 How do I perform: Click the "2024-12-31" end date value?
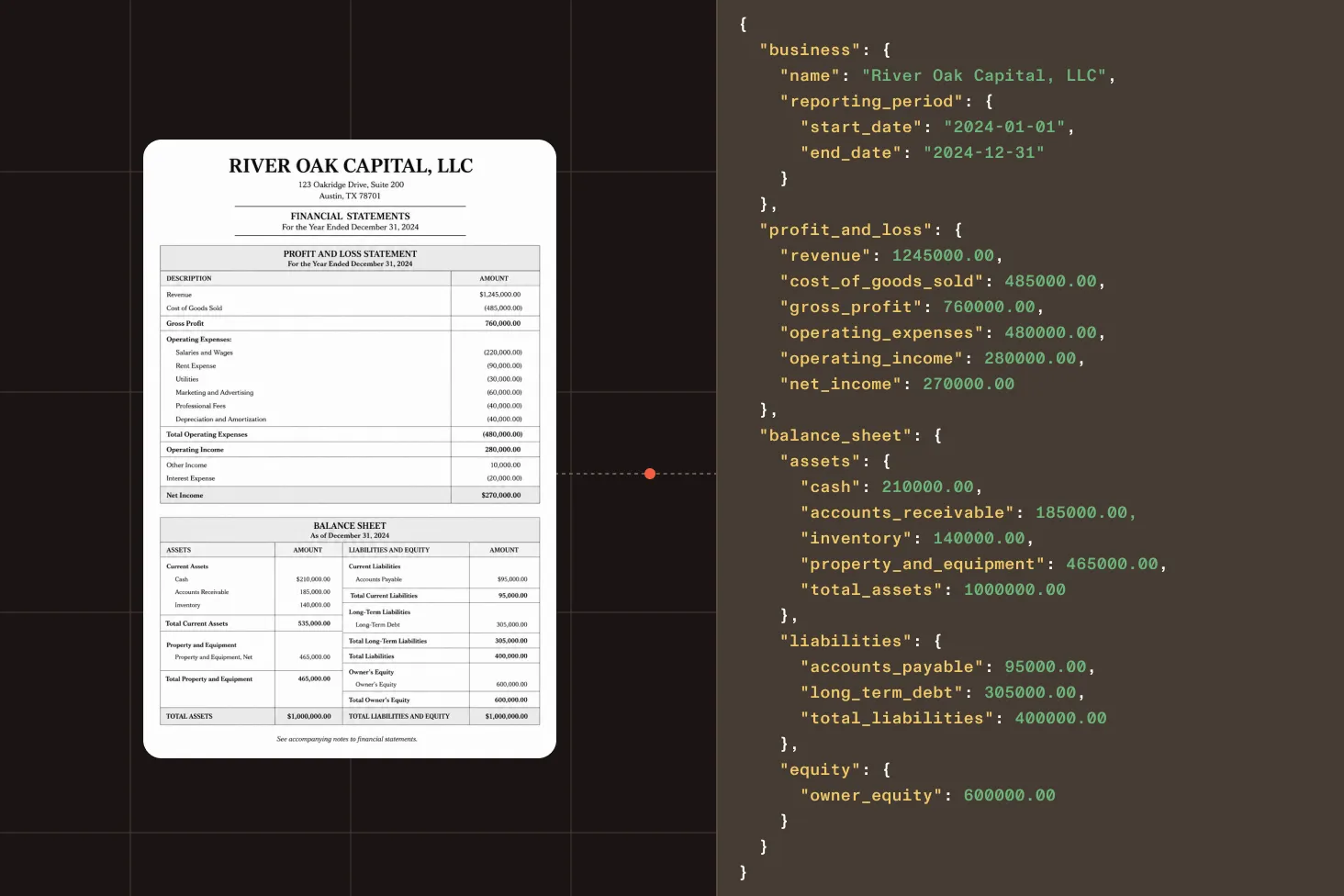(x=984, y=152)
